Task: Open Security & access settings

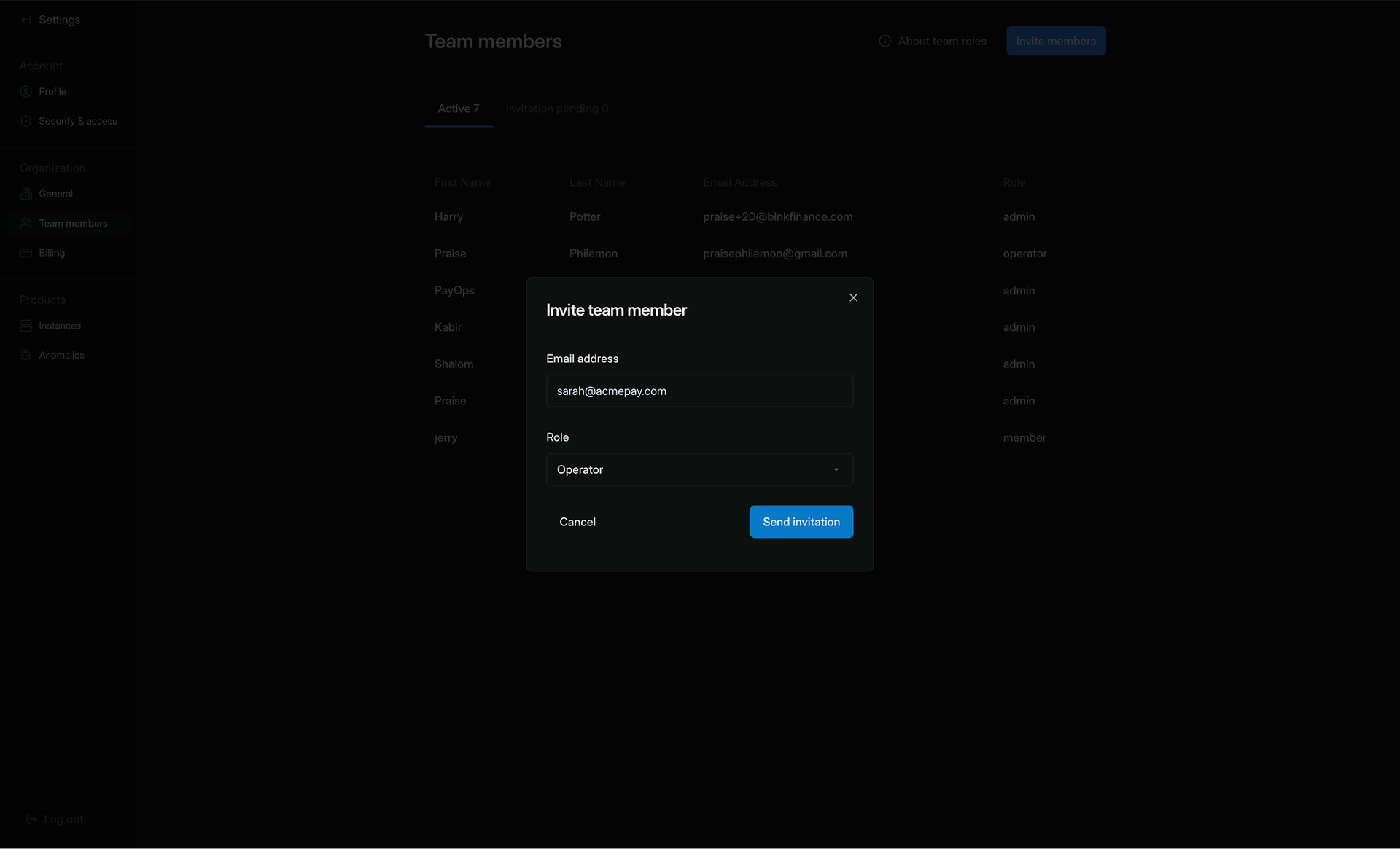Action: 78,121
